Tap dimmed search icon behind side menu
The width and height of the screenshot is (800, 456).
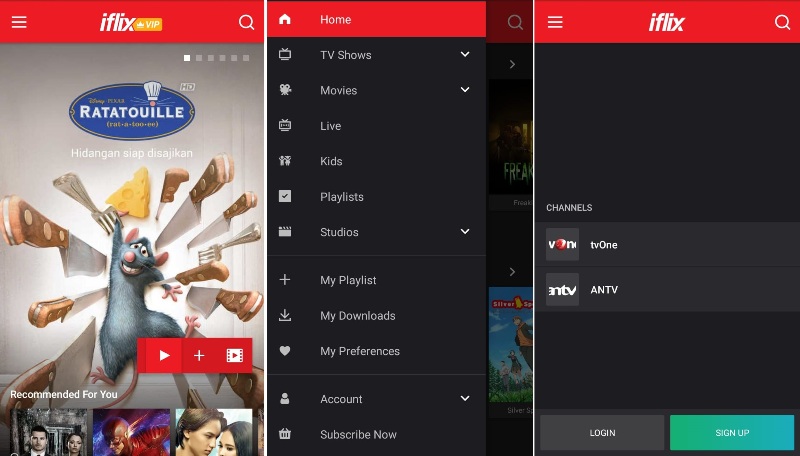click(515, 22)
